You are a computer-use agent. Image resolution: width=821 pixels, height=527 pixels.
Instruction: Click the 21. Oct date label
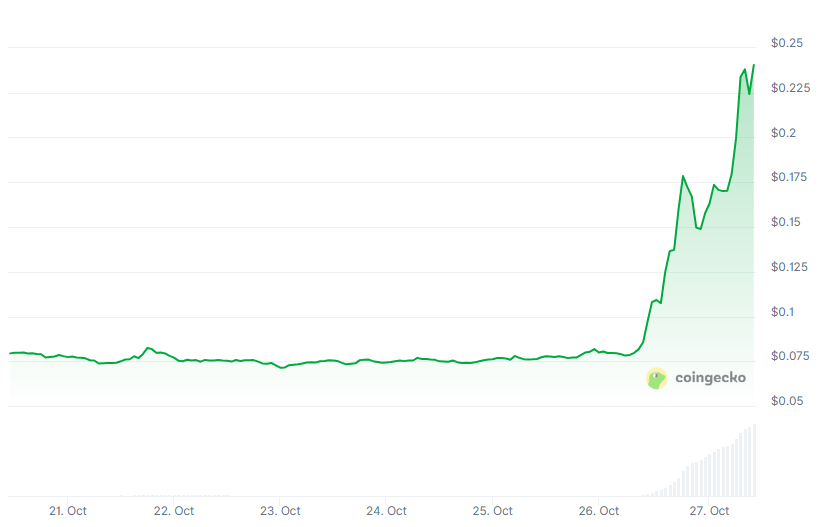68,511
